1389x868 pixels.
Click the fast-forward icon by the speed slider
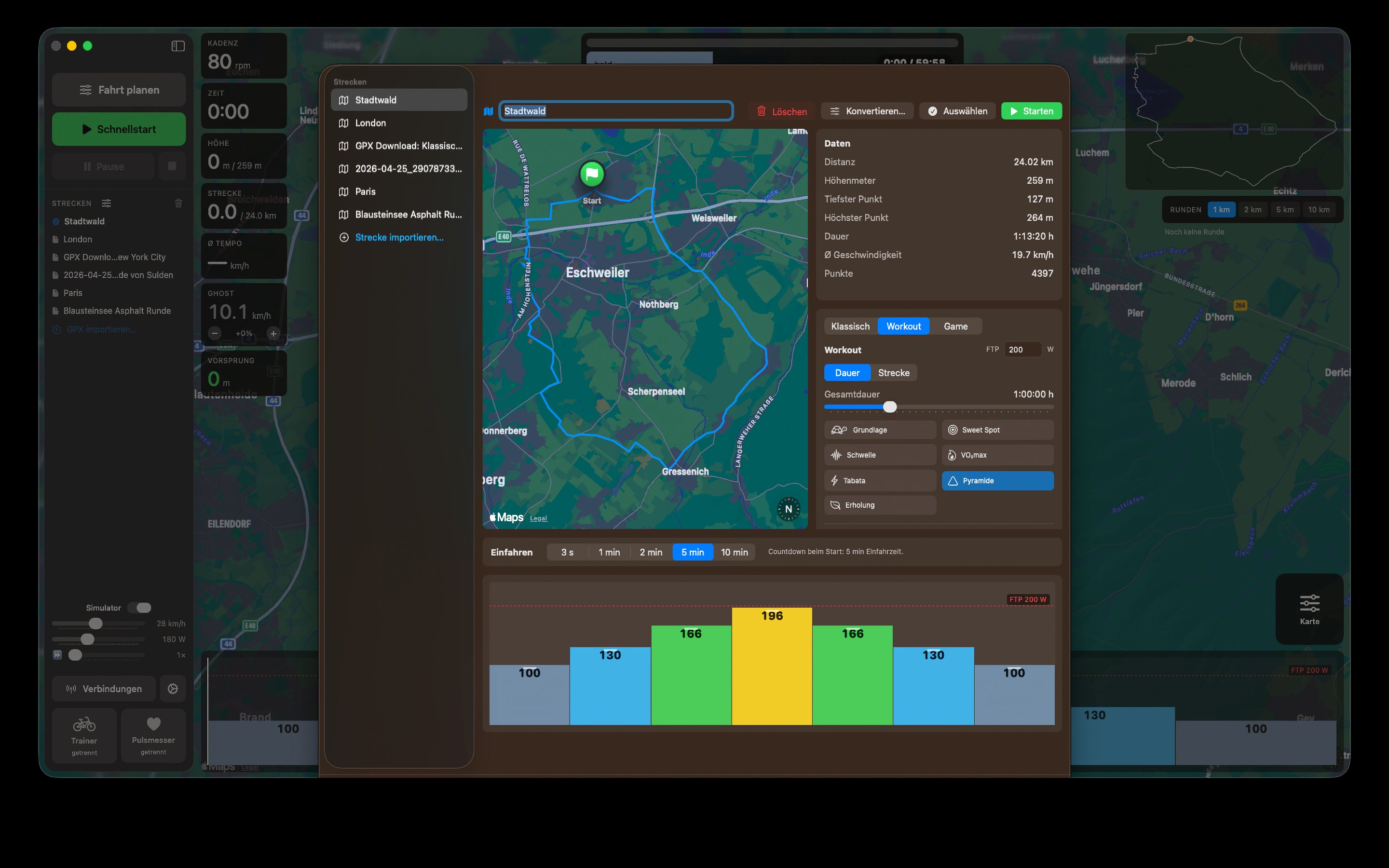tap(57, 655)
